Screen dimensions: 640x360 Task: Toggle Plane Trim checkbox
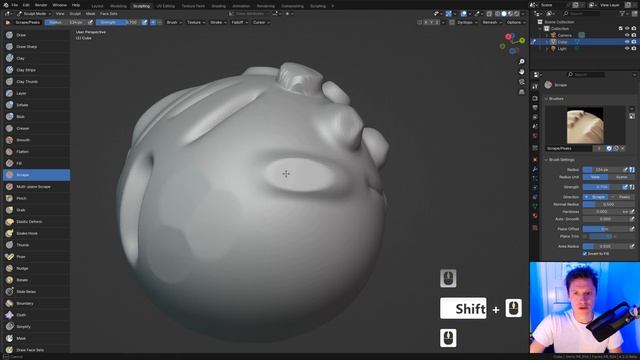(x=585, y=236)
